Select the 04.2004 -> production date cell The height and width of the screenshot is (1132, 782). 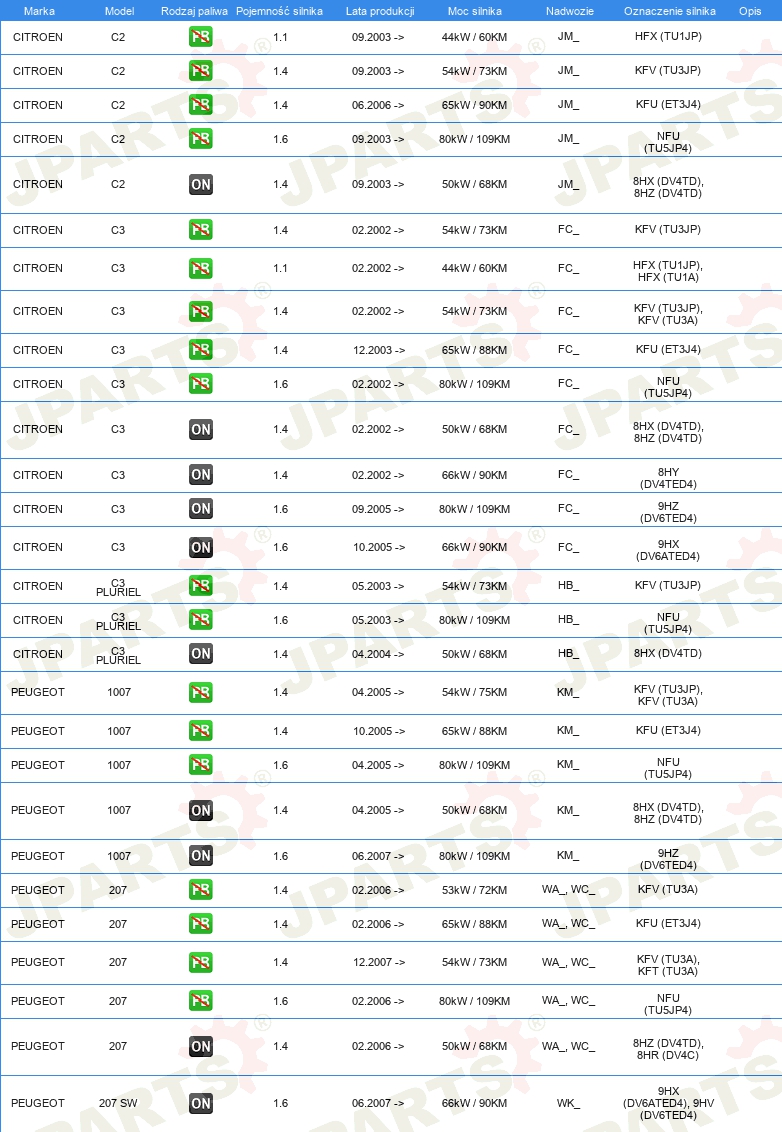point(378,654)
